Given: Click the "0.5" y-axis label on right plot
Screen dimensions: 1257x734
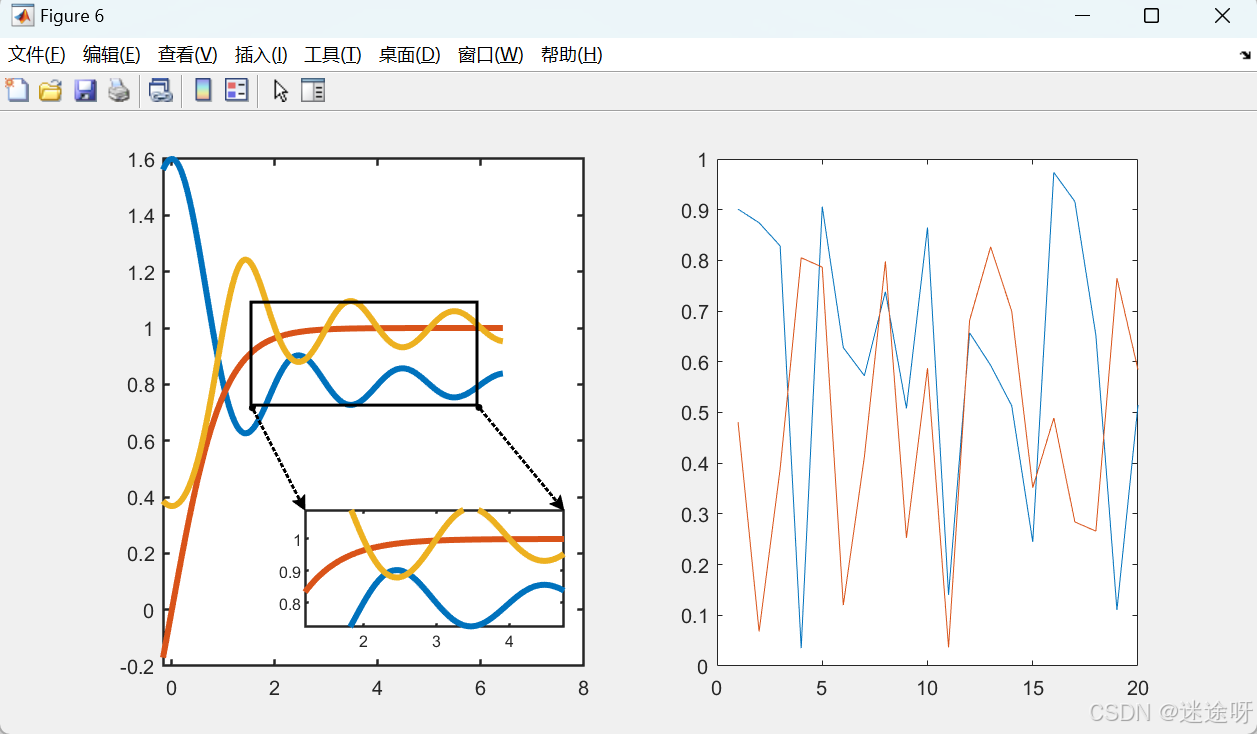Looking at the screenshot, I should point(694,413).
